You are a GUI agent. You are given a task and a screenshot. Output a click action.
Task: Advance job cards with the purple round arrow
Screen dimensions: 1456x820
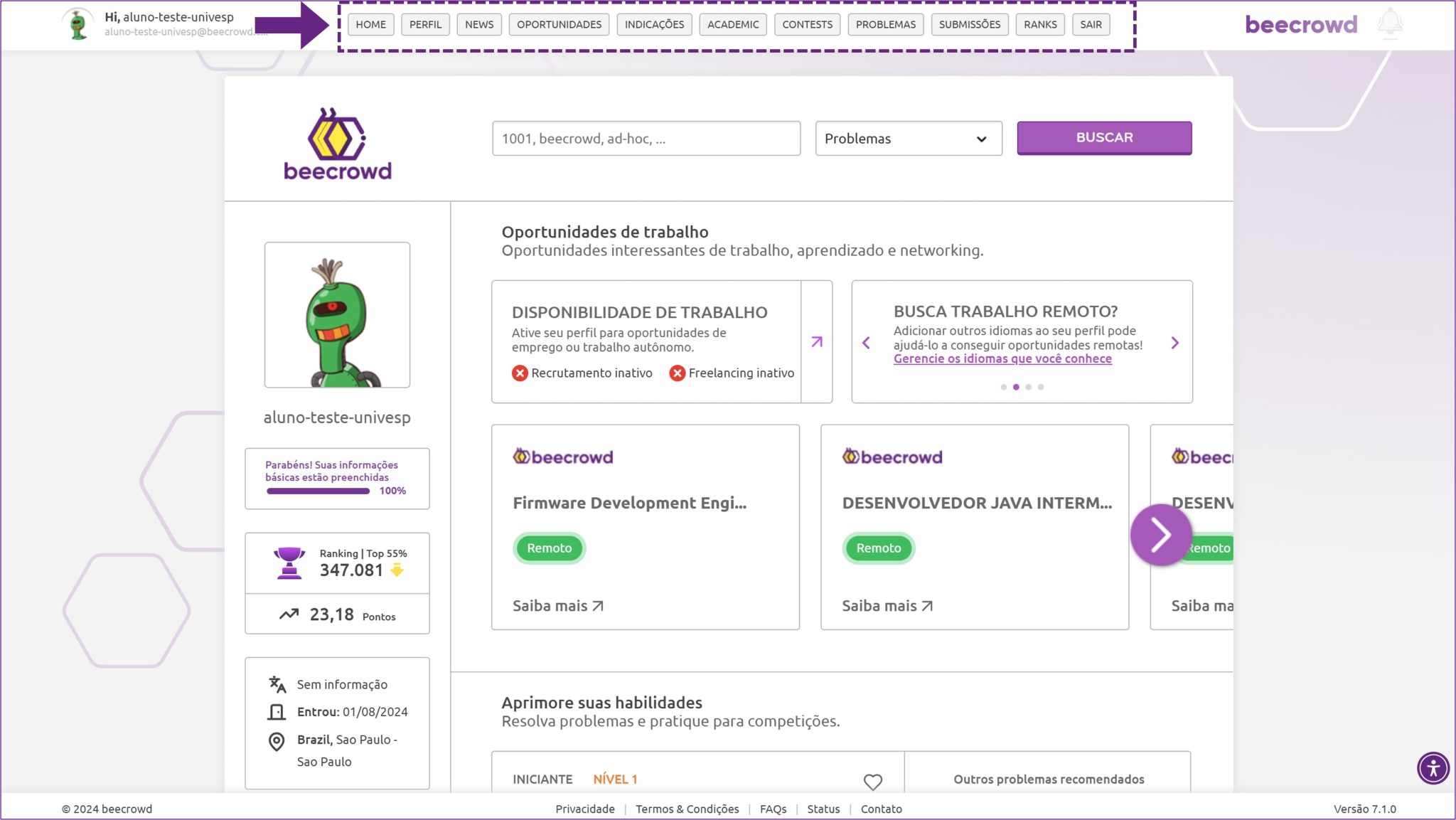coord(1160,535)
